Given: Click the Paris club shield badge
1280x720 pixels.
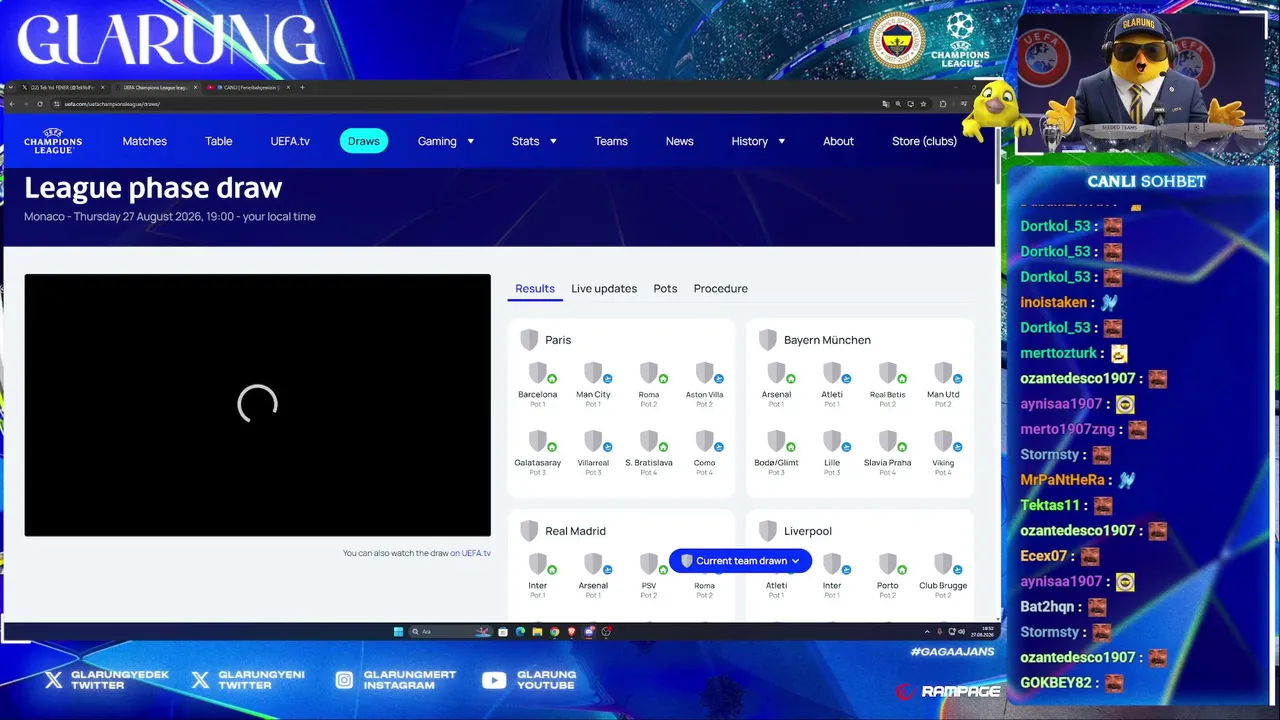Looking at the screenshot, I should tap(529, 340).
